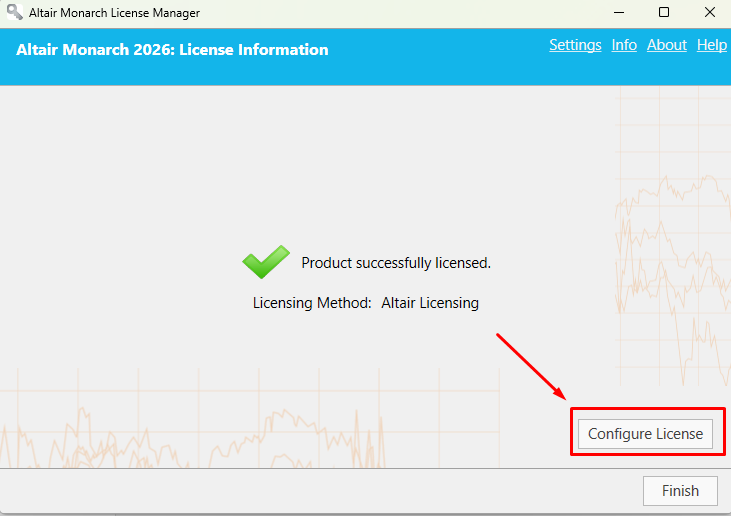Open the About link

pos(667,45)
